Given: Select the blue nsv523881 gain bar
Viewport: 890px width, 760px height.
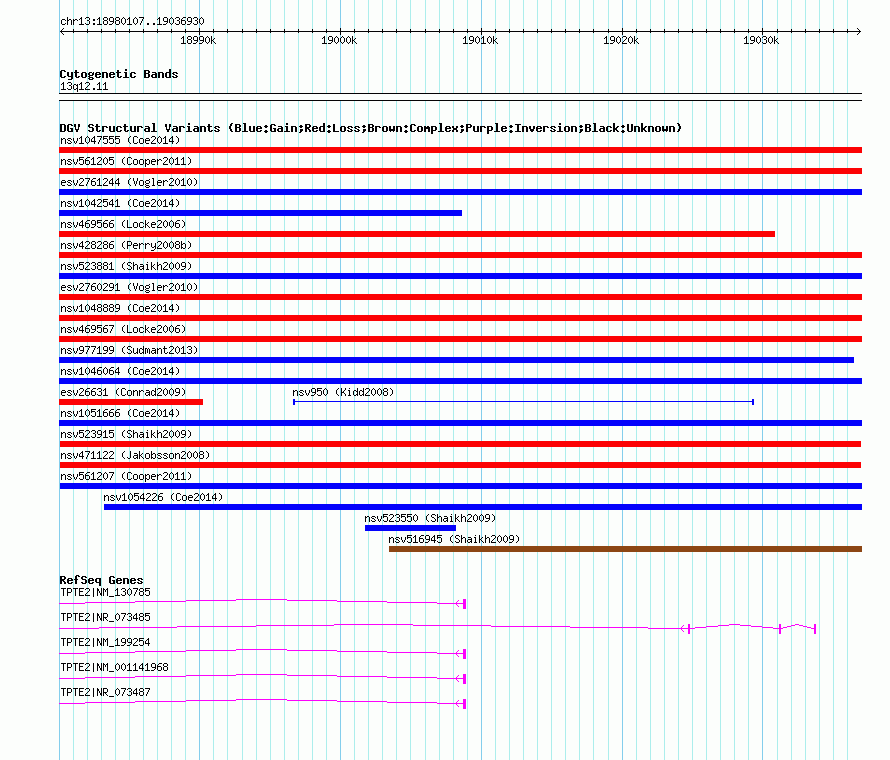Looking at the screenshot, I should pos(460,276).
